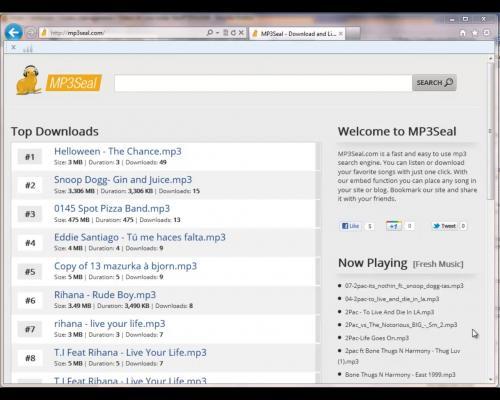
Task: Click the refresh icon in address bar
Action: [x=233, y=33]
